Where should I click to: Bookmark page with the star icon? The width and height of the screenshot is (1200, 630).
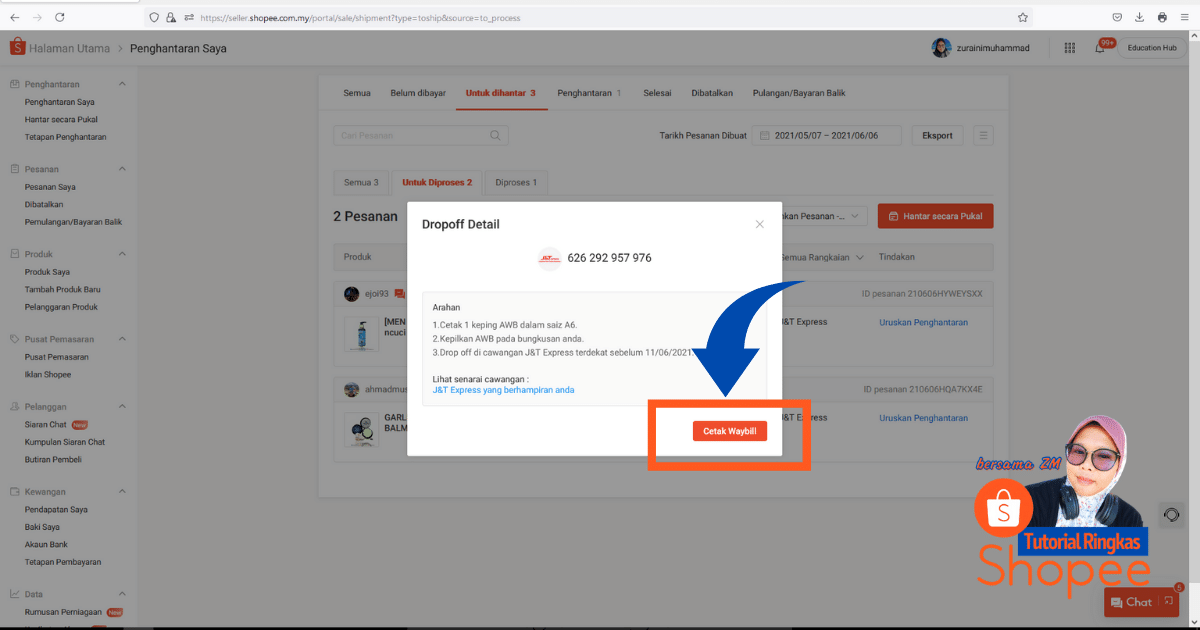click(x=1023, y=17)
